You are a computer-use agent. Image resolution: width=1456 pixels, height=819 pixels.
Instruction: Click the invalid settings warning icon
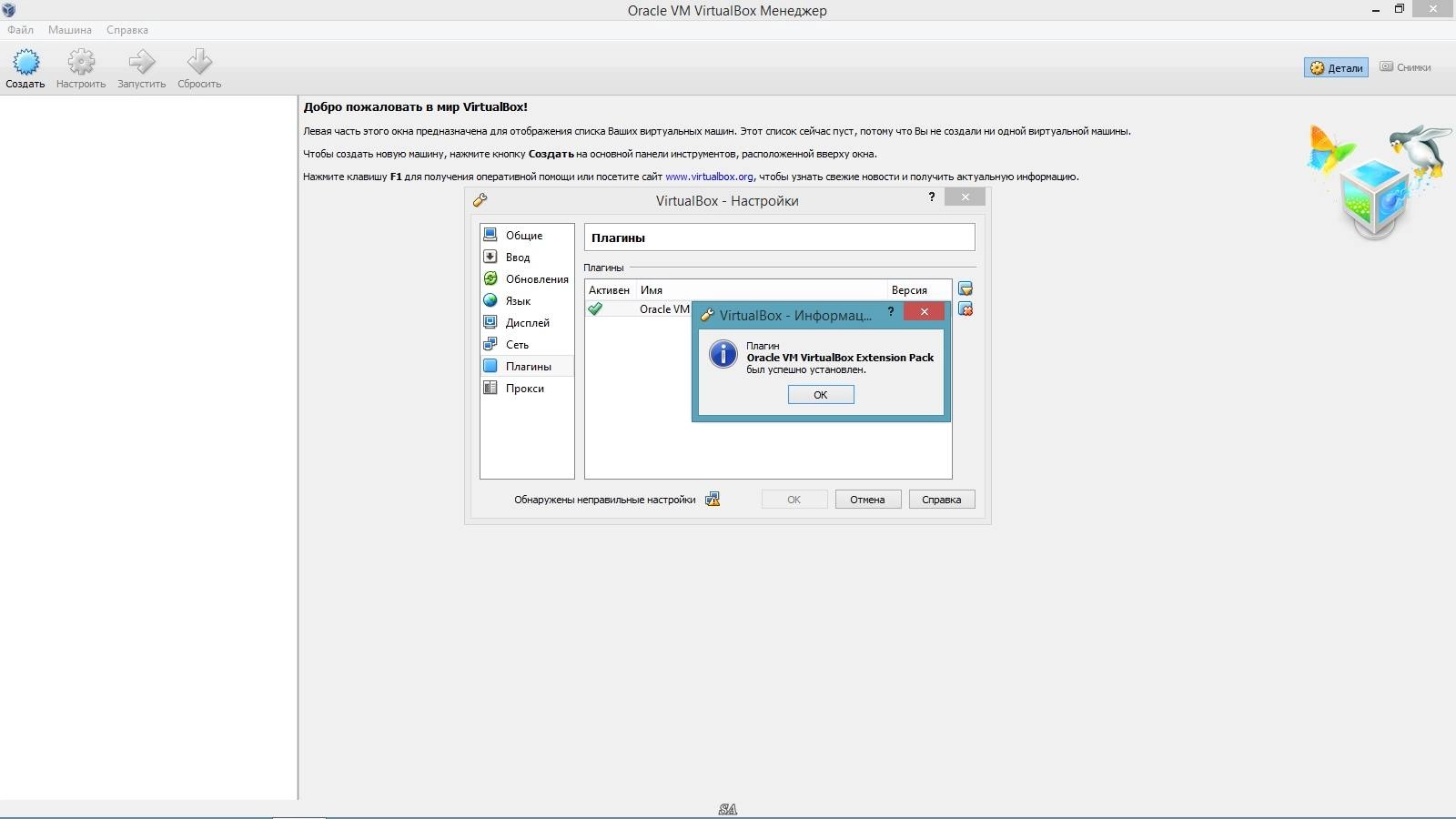click(713, 499)
